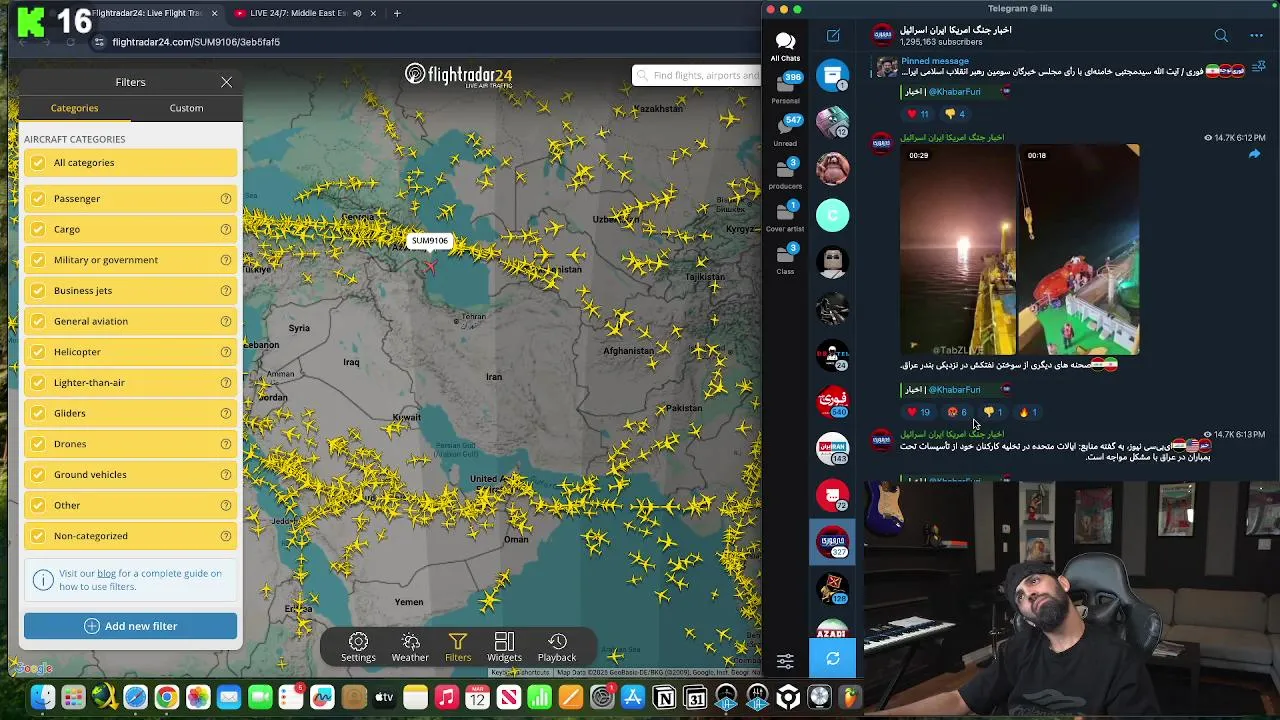Search in the Telegram channel
This screenshot has width=1280, height=720.
(x=1221, y=36)
